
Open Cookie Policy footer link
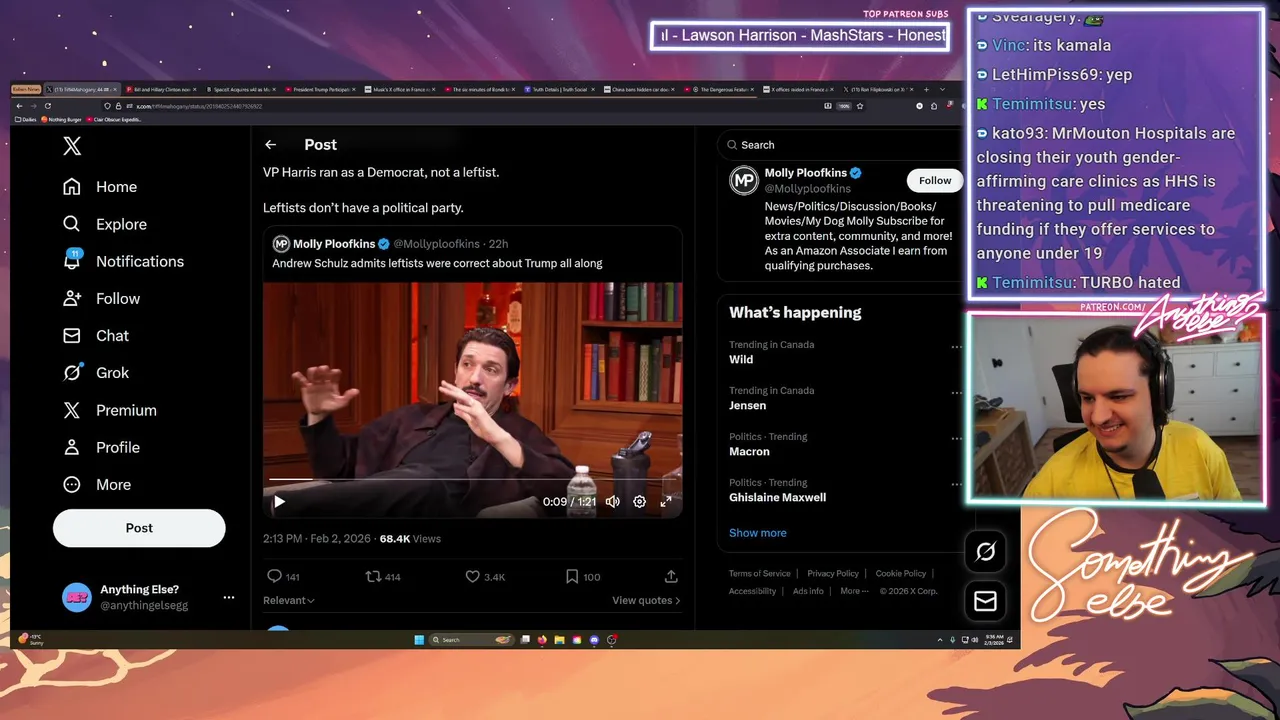point(901,574)
